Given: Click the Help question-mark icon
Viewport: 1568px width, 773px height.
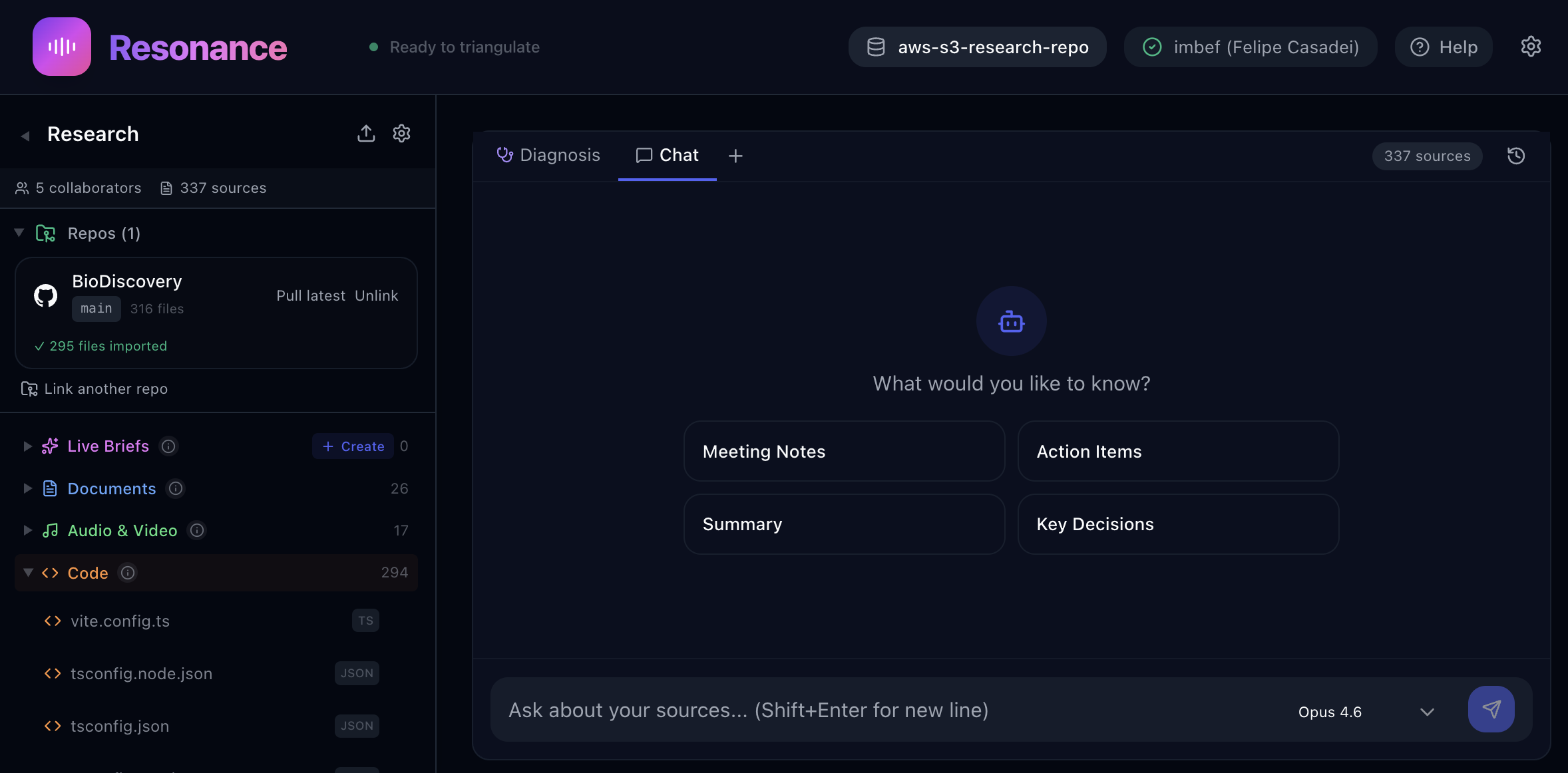Looking at the screenshot, I should pos(1420,47).
